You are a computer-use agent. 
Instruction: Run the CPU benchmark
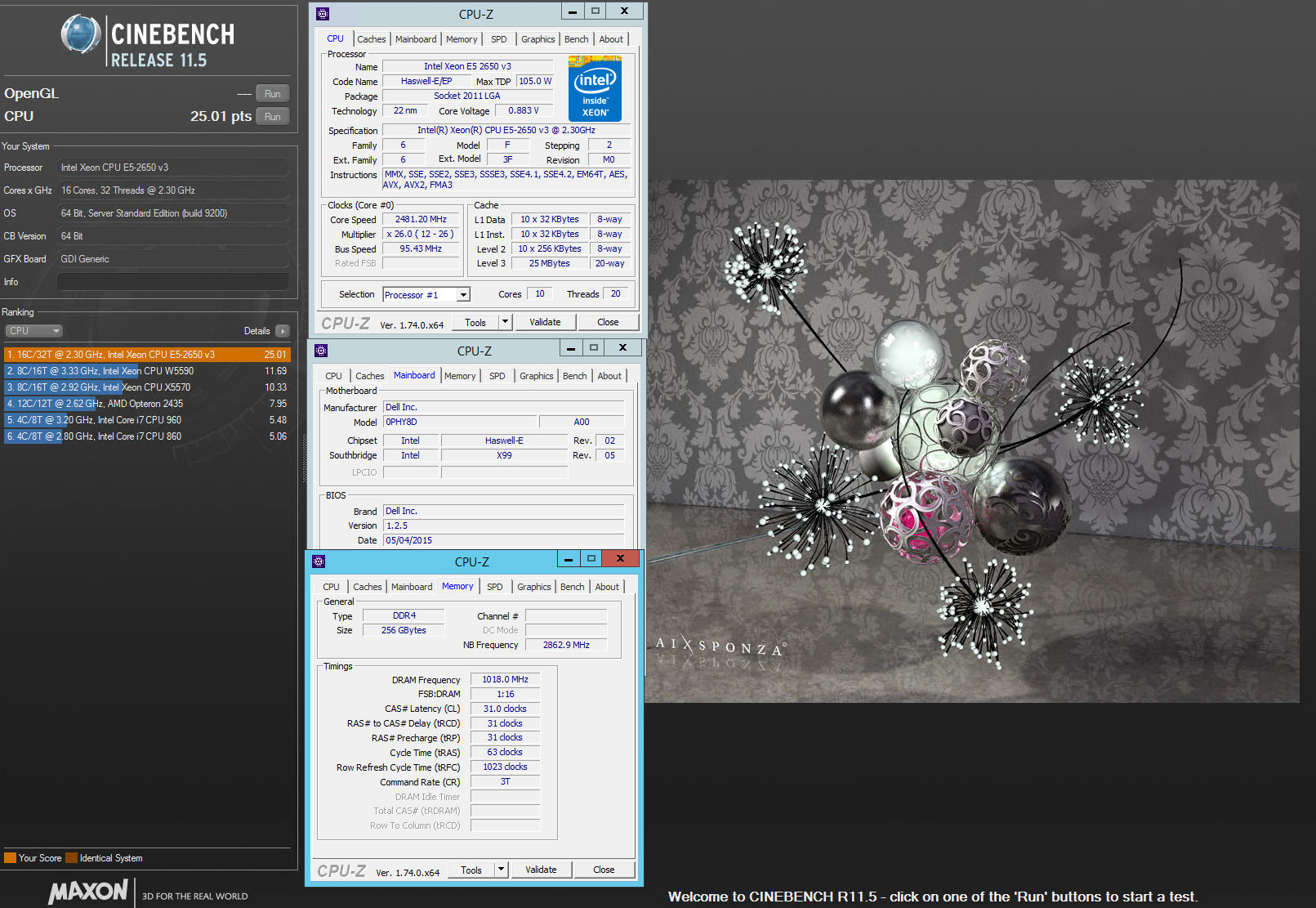pos(273,117)
